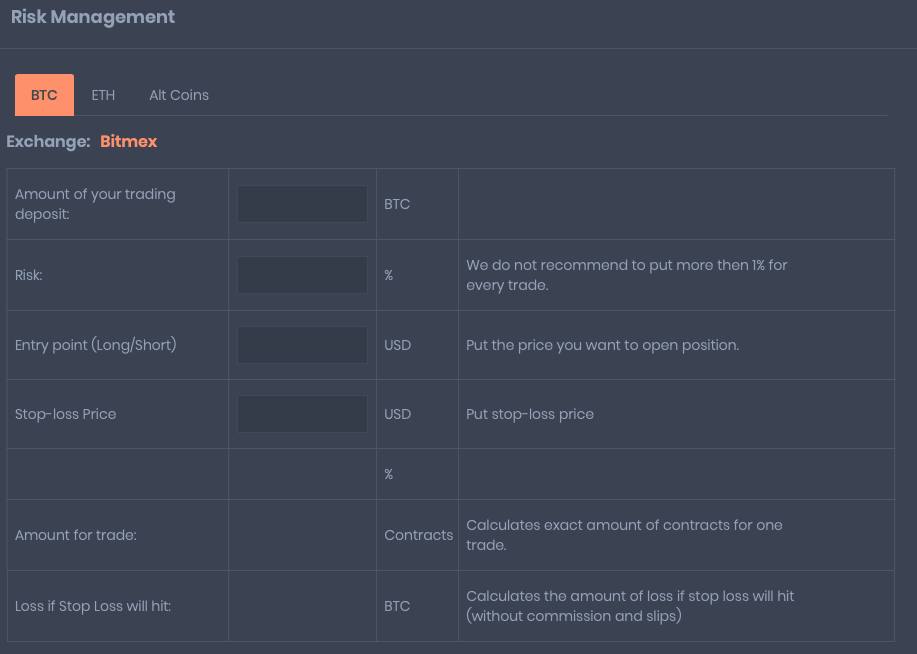Open the ETH tab
This screenshot has width=917, height=654.
coord(103,95)
